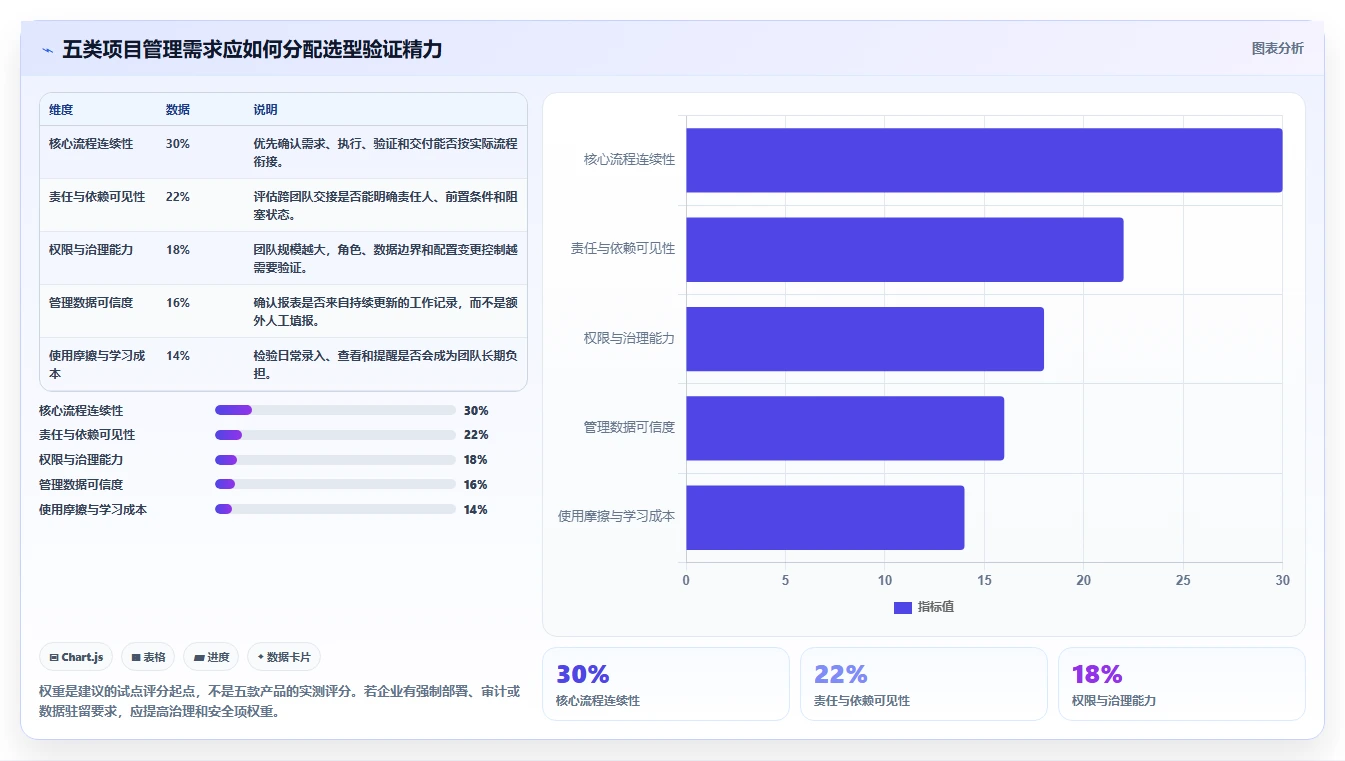Image resolution: width=1345 pixels, height=761 pixels.
Task: Click the 权限与治理能力 bar in the chart
Action: [865, 339]
